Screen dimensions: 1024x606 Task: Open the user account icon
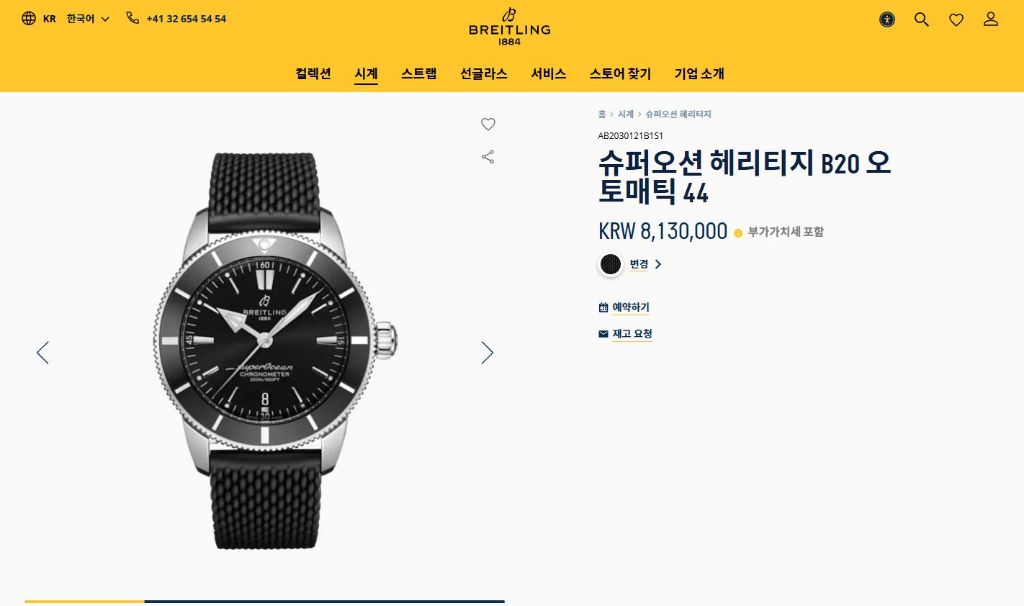pos(991,20)
